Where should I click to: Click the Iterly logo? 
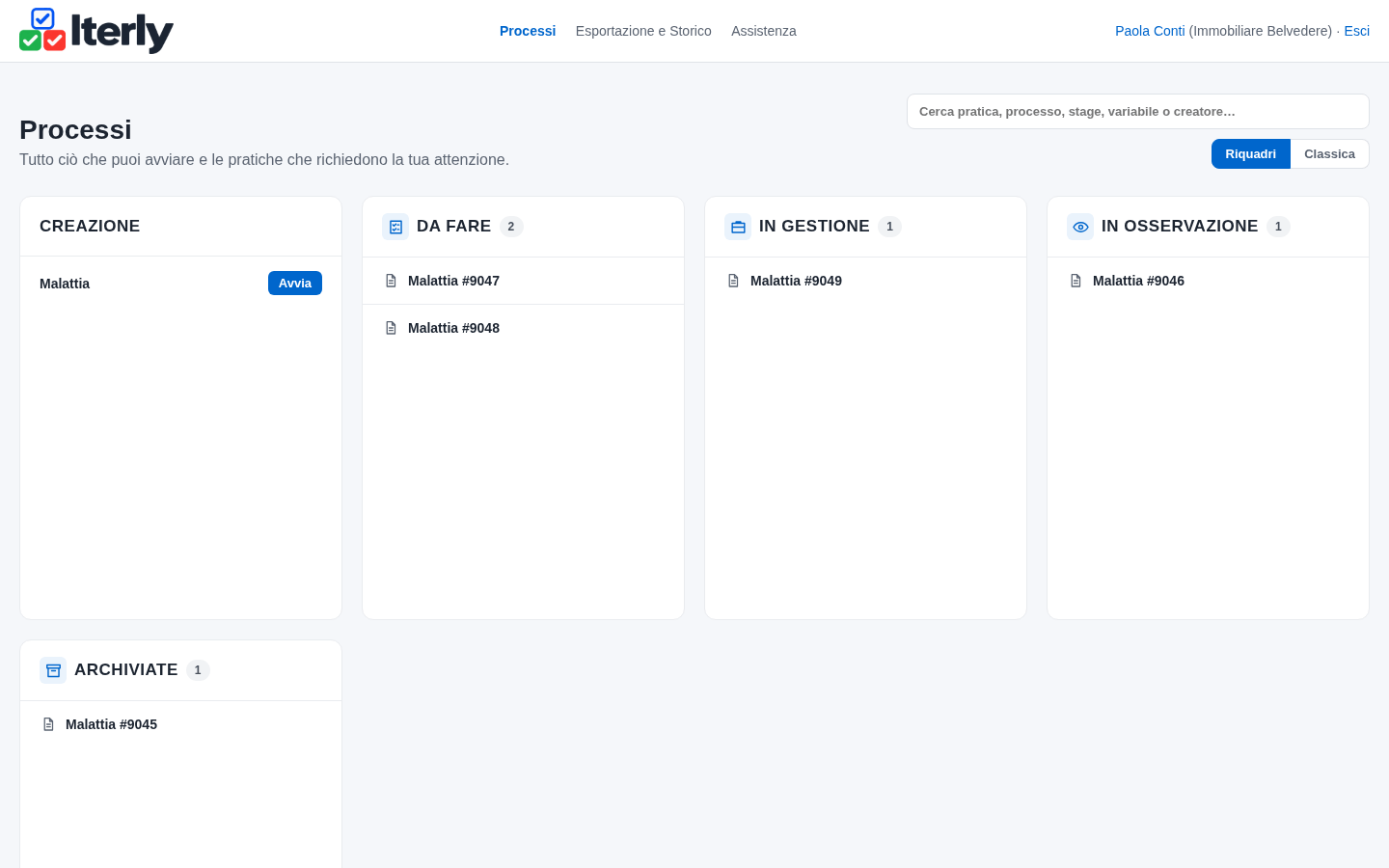click(96, 31)
